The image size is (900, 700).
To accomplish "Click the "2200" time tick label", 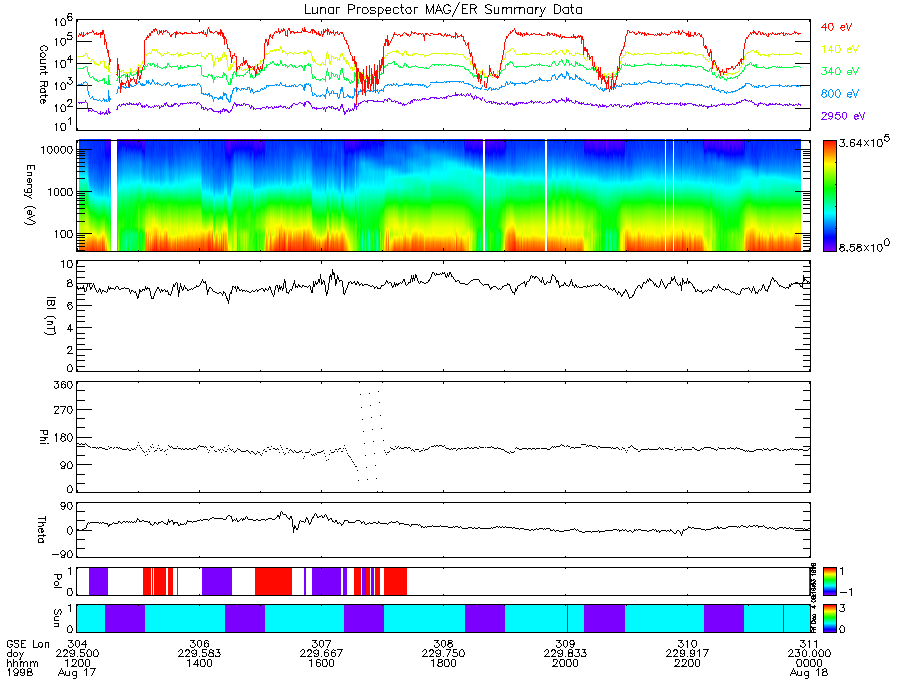I will [x=687, y=663].
